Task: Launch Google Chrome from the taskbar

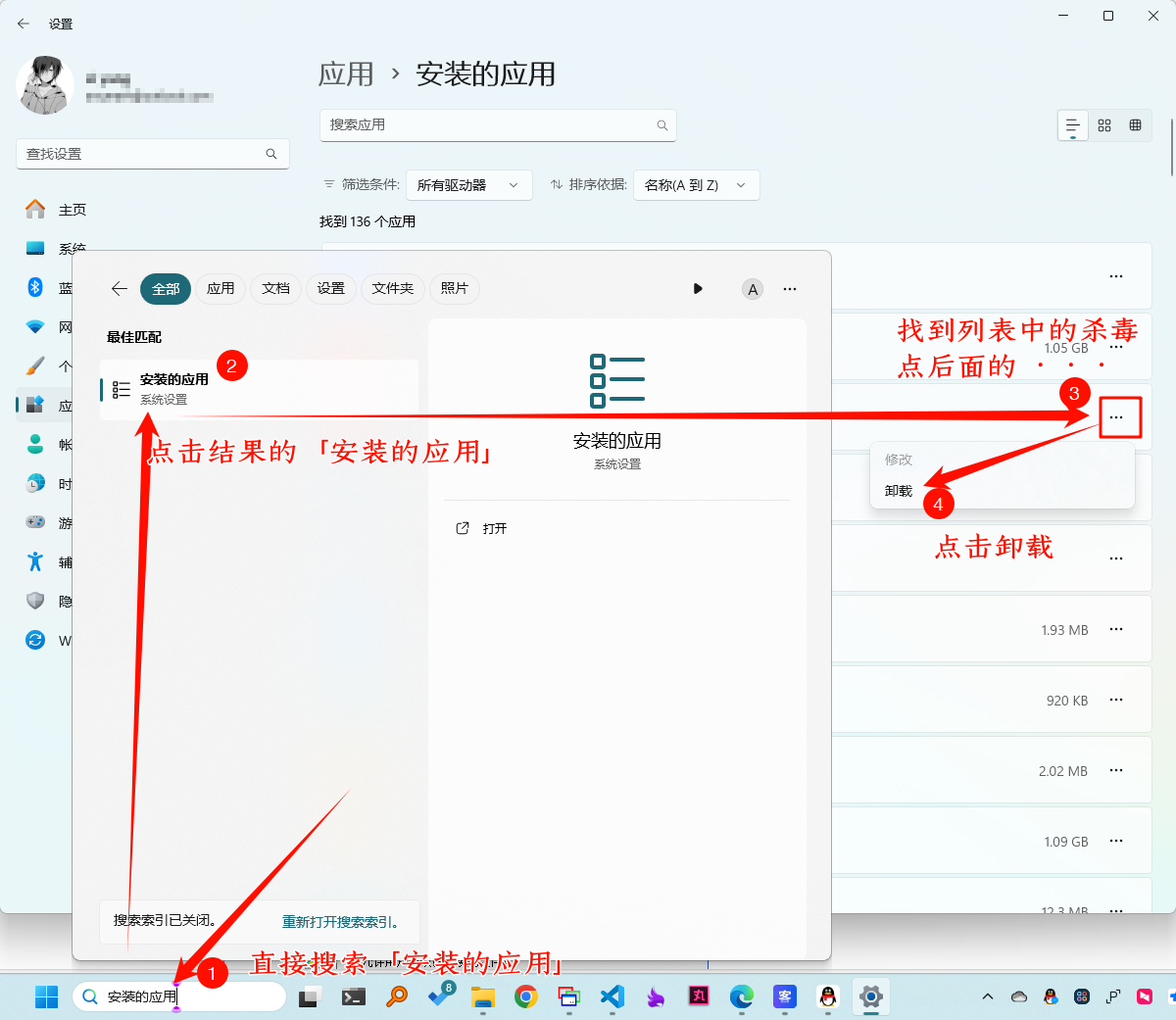Action: coord(526,997)
